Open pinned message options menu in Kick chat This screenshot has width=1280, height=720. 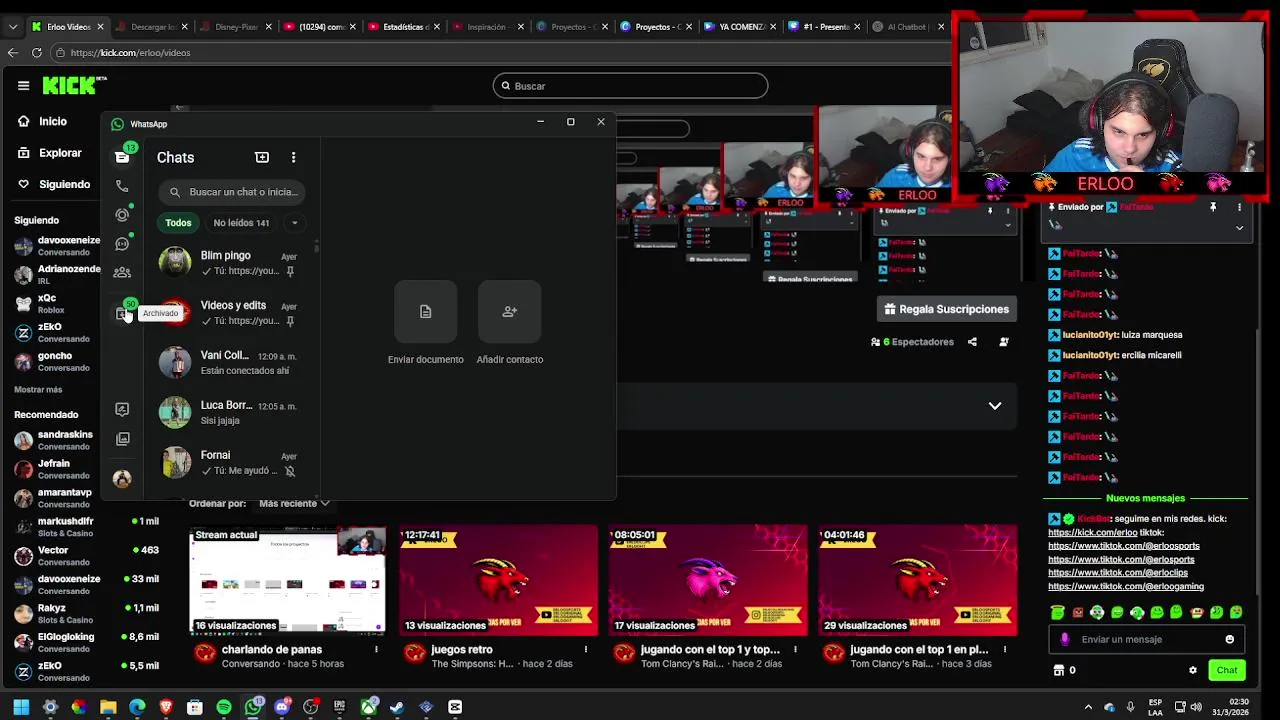pyautogui.click(x=1239, y=207)
